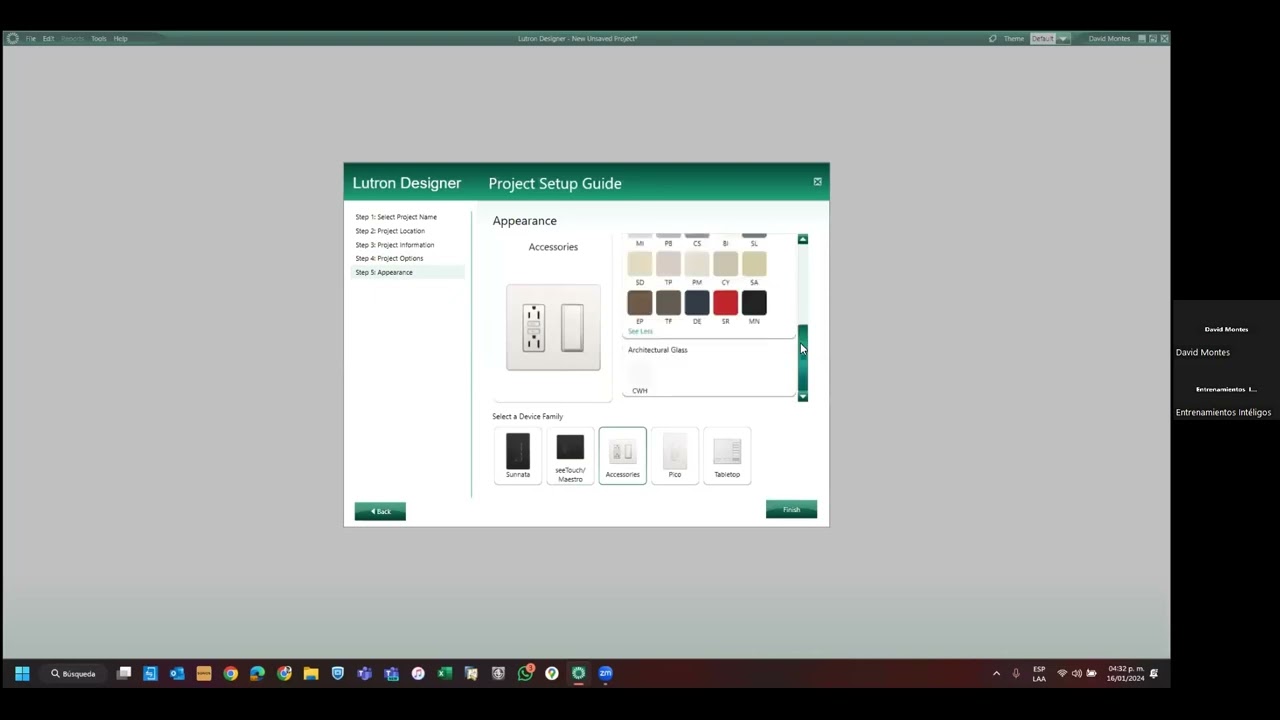Click the Lutron Designer taskbar icon

(x=578, y=673)
